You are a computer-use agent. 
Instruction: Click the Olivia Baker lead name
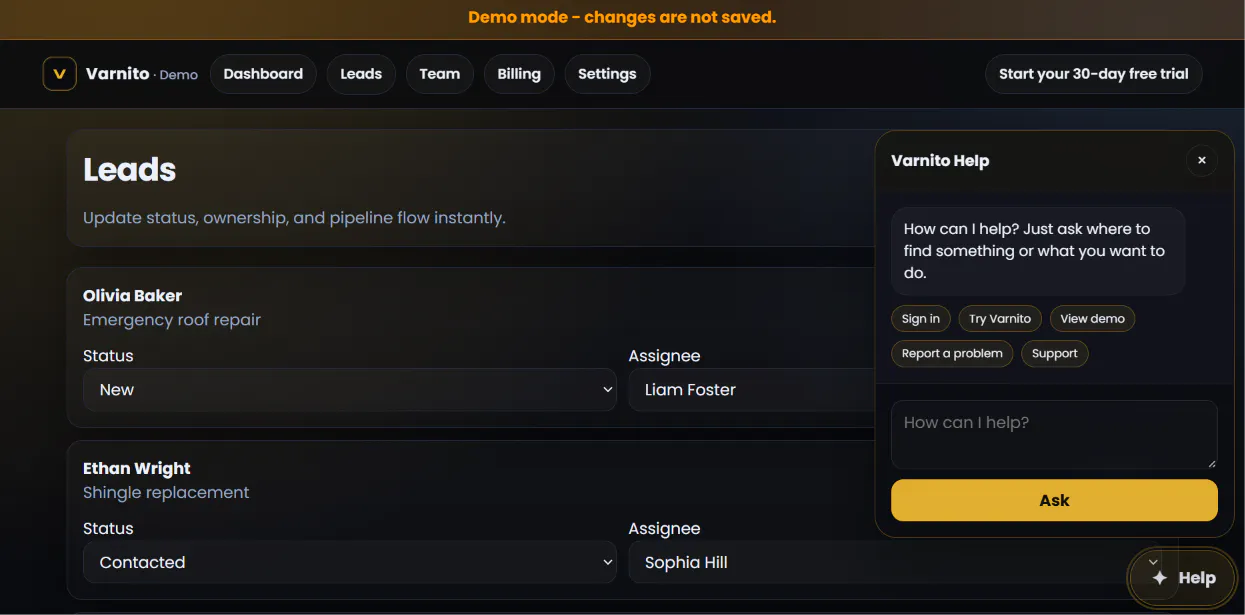pos(133,296)
